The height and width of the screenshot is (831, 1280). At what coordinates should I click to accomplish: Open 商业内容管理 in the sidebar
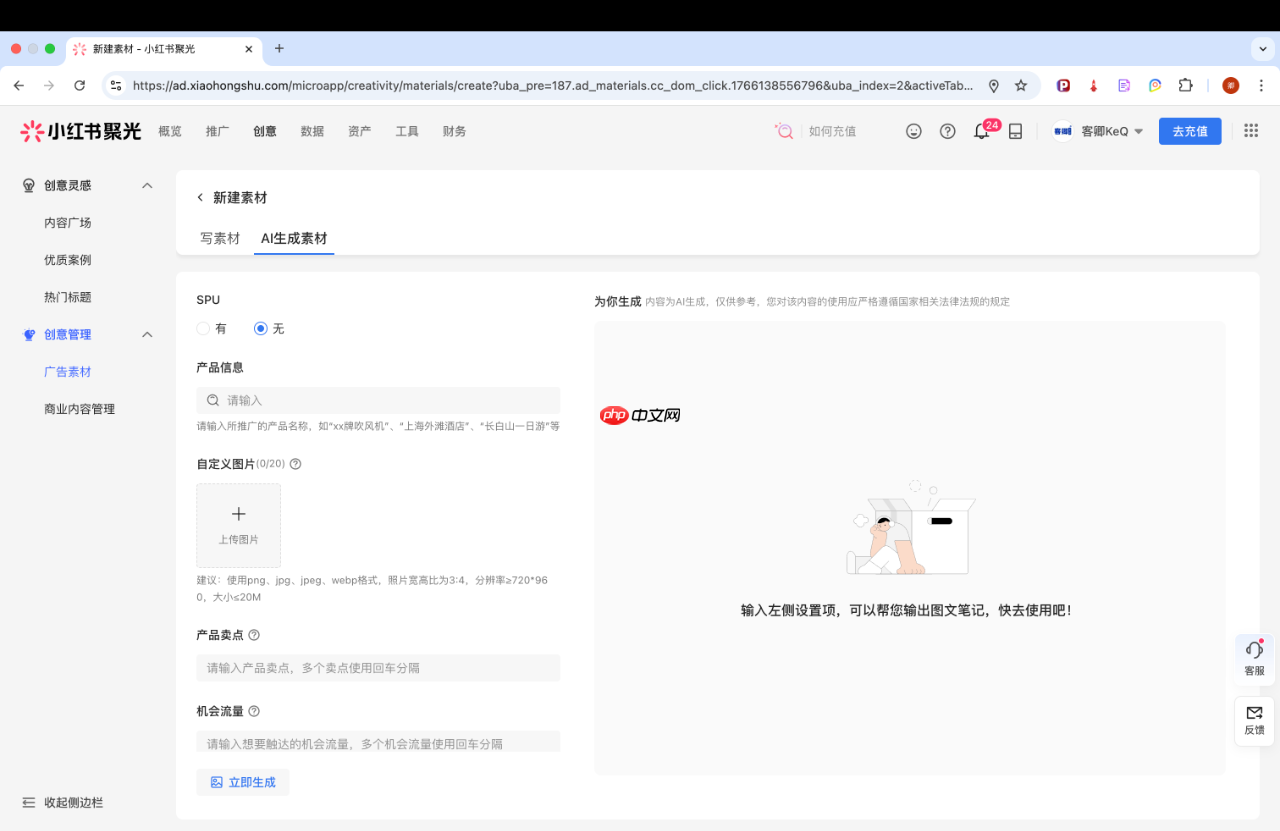click(x=80, y=409)
